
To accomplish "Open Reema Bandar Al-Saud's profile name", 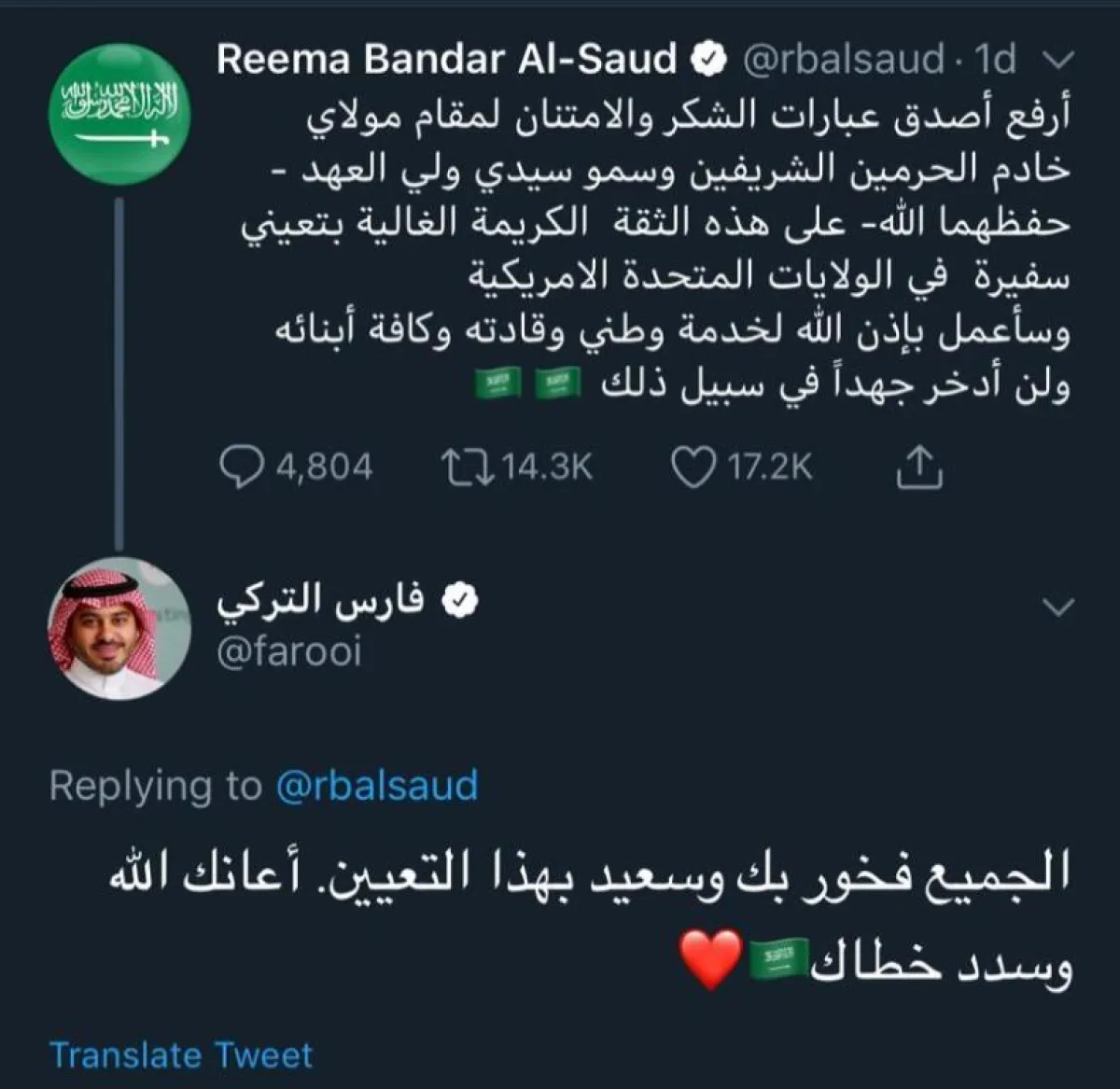I will point(446,60).
